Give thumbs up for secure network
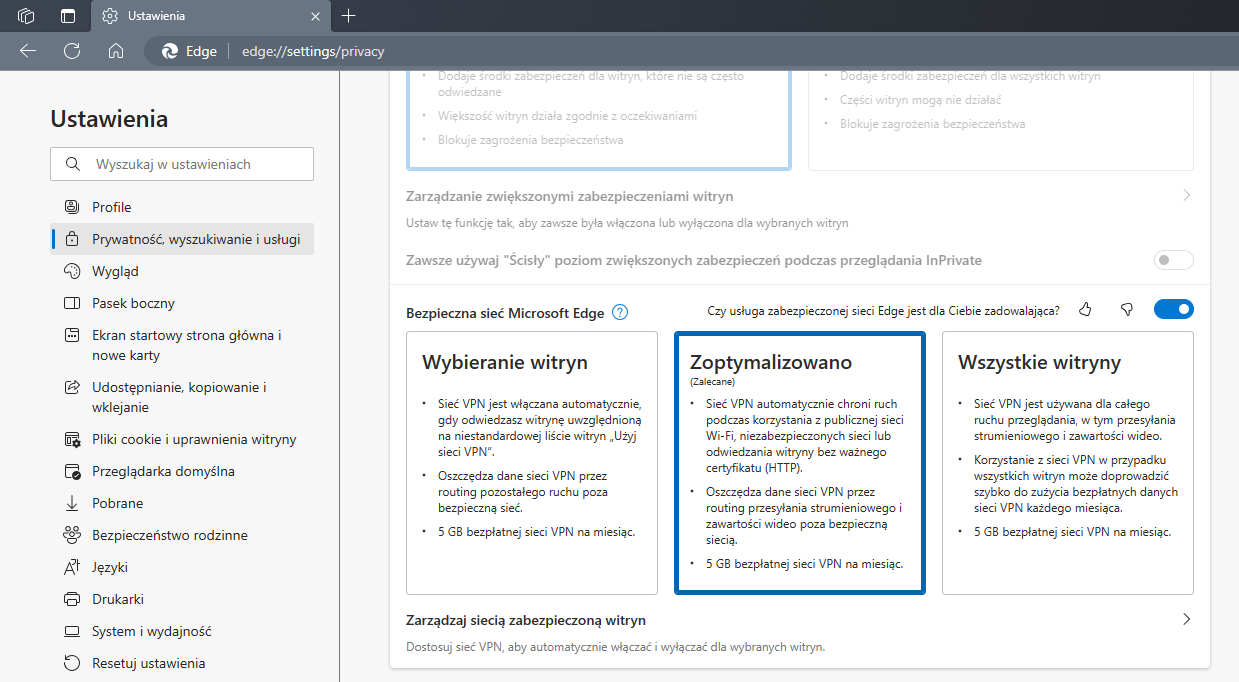Viewport: 1239px width, 682px height. (x=1085, y=310)
